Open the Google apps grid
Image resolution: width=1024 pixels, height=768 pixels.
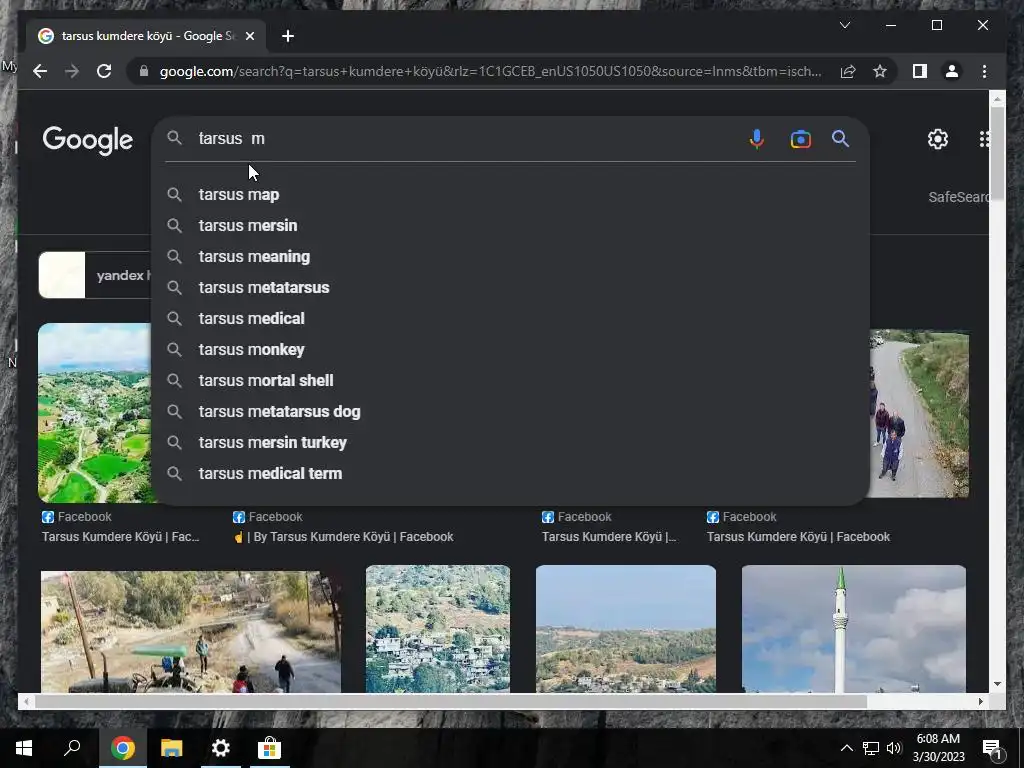pos(984,139)
